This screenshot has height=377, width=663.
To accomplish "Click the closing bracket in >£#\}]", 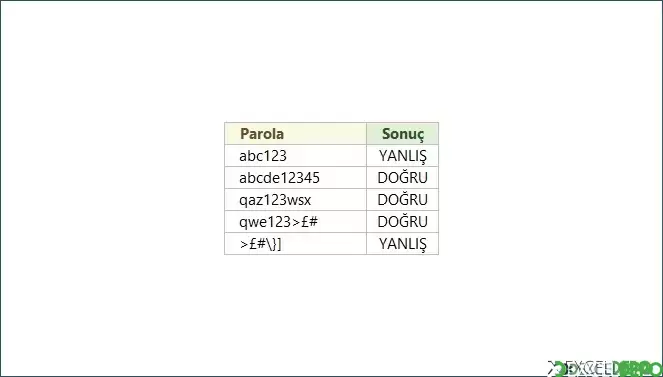I will [x=279, y=244].
